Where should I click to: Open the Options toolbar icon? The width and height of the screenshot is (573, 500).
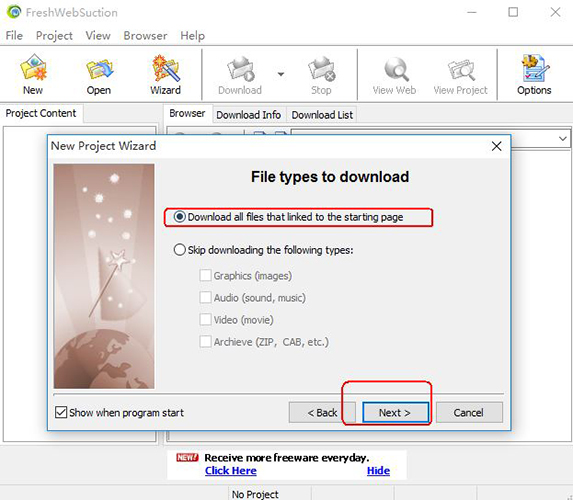(534, 75)
